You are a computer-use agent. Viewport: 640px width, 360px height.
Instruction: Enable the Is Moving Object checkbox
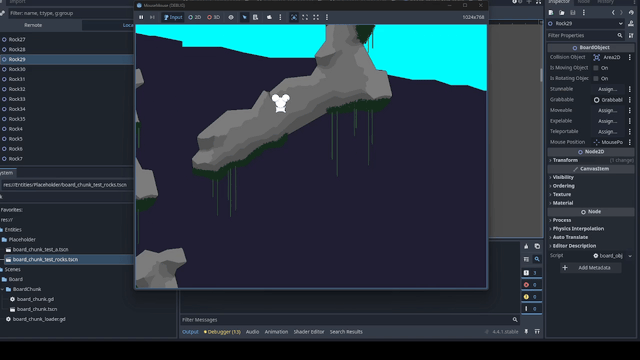(x=596, y=68)
